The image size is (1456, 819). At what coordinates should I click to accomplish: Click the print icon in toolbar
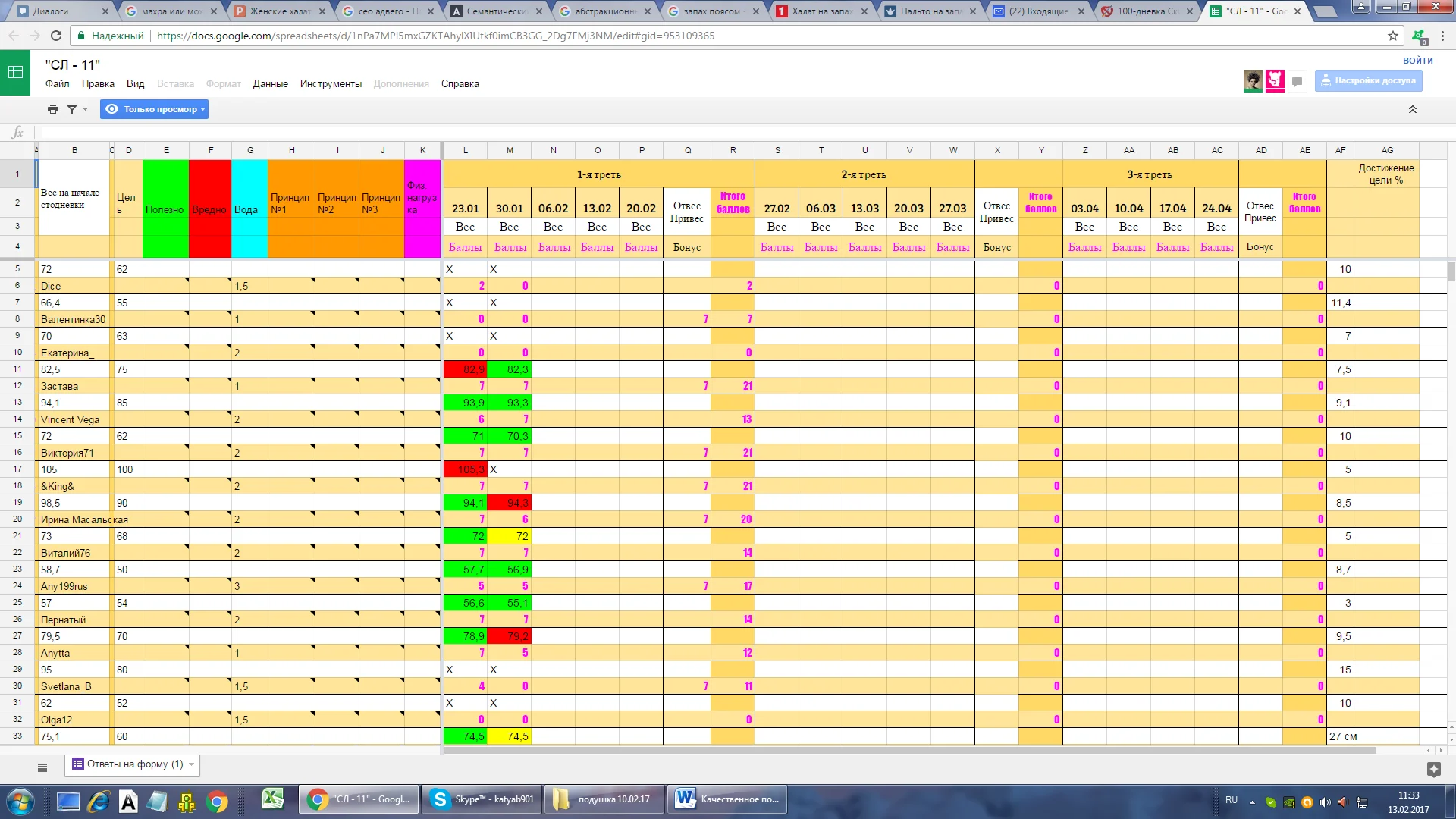[52, 109]
